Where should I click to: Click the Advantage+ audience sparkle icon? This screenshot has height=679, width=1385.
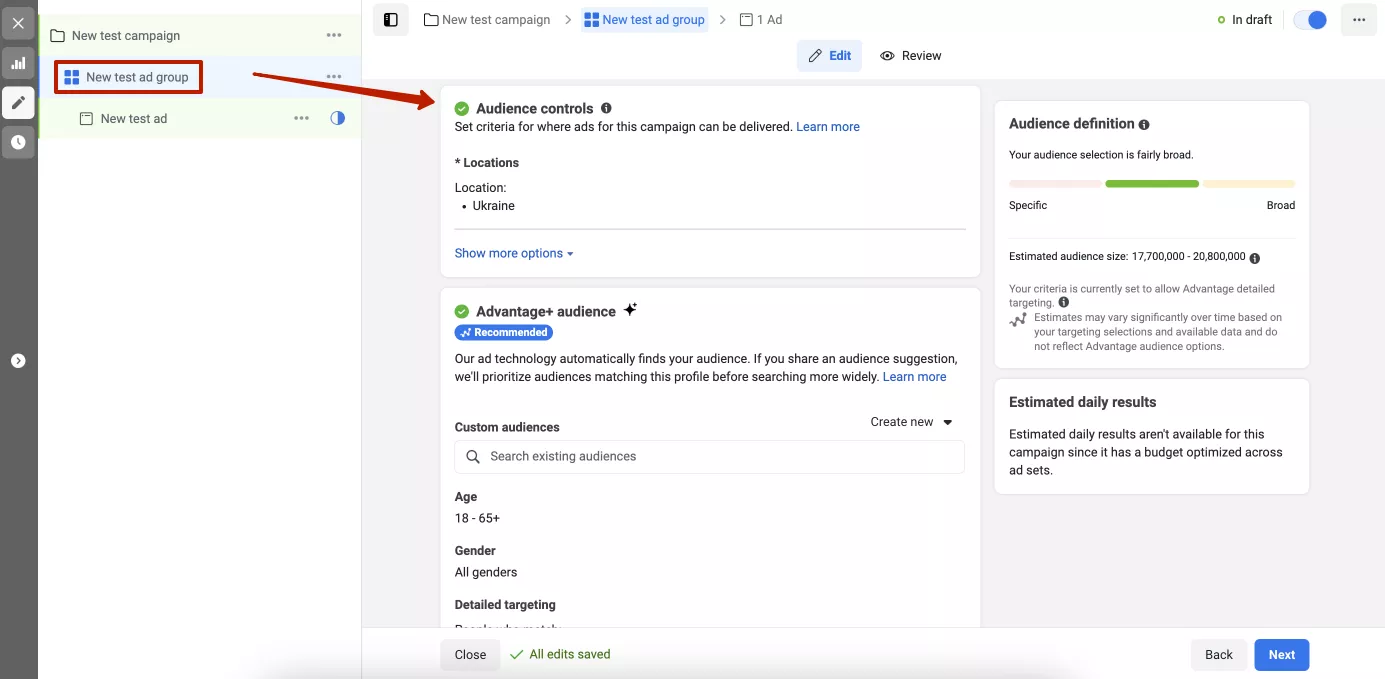click(x=630, y=310)
